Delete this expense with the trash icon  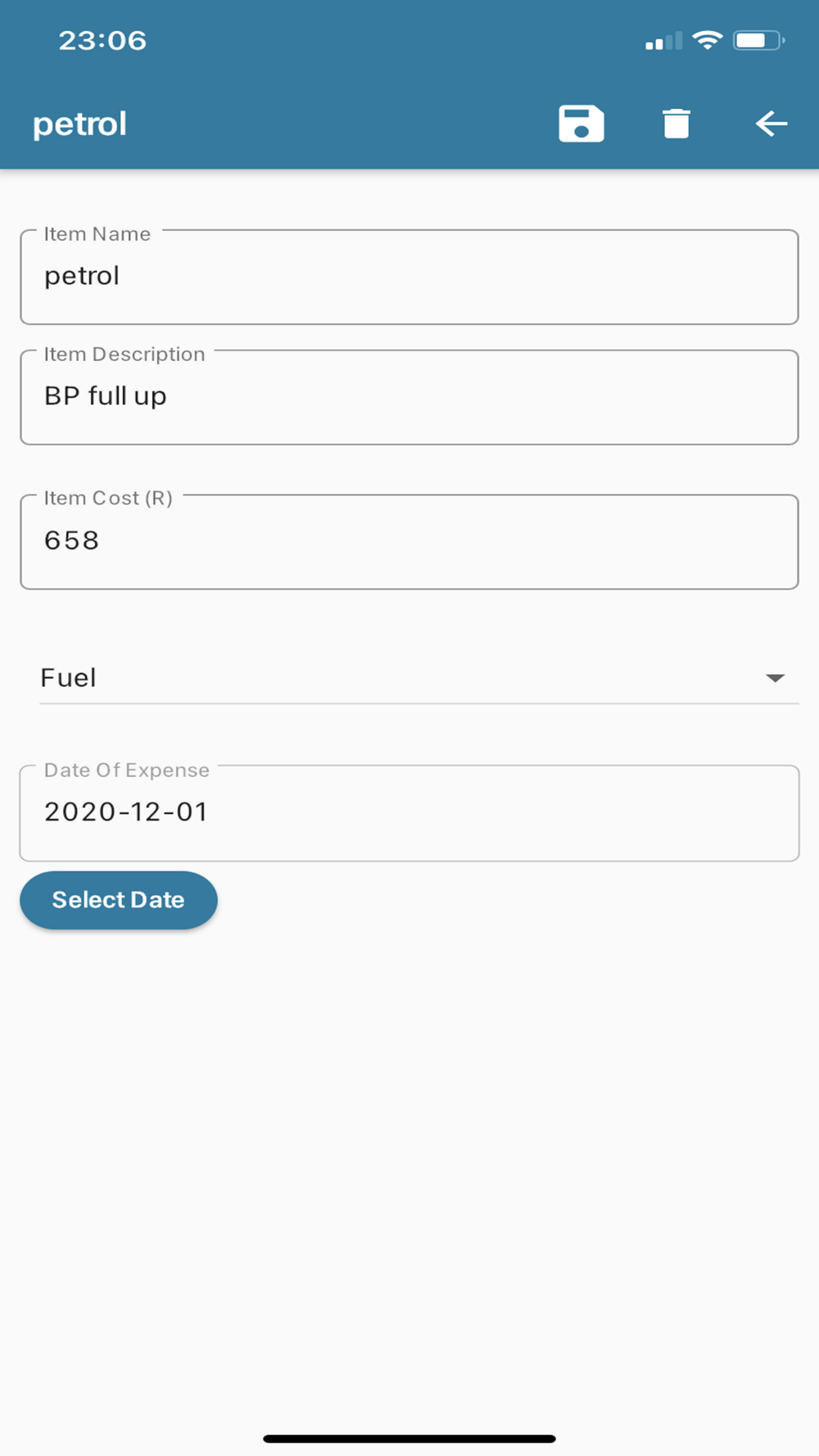tap(676, 124)
